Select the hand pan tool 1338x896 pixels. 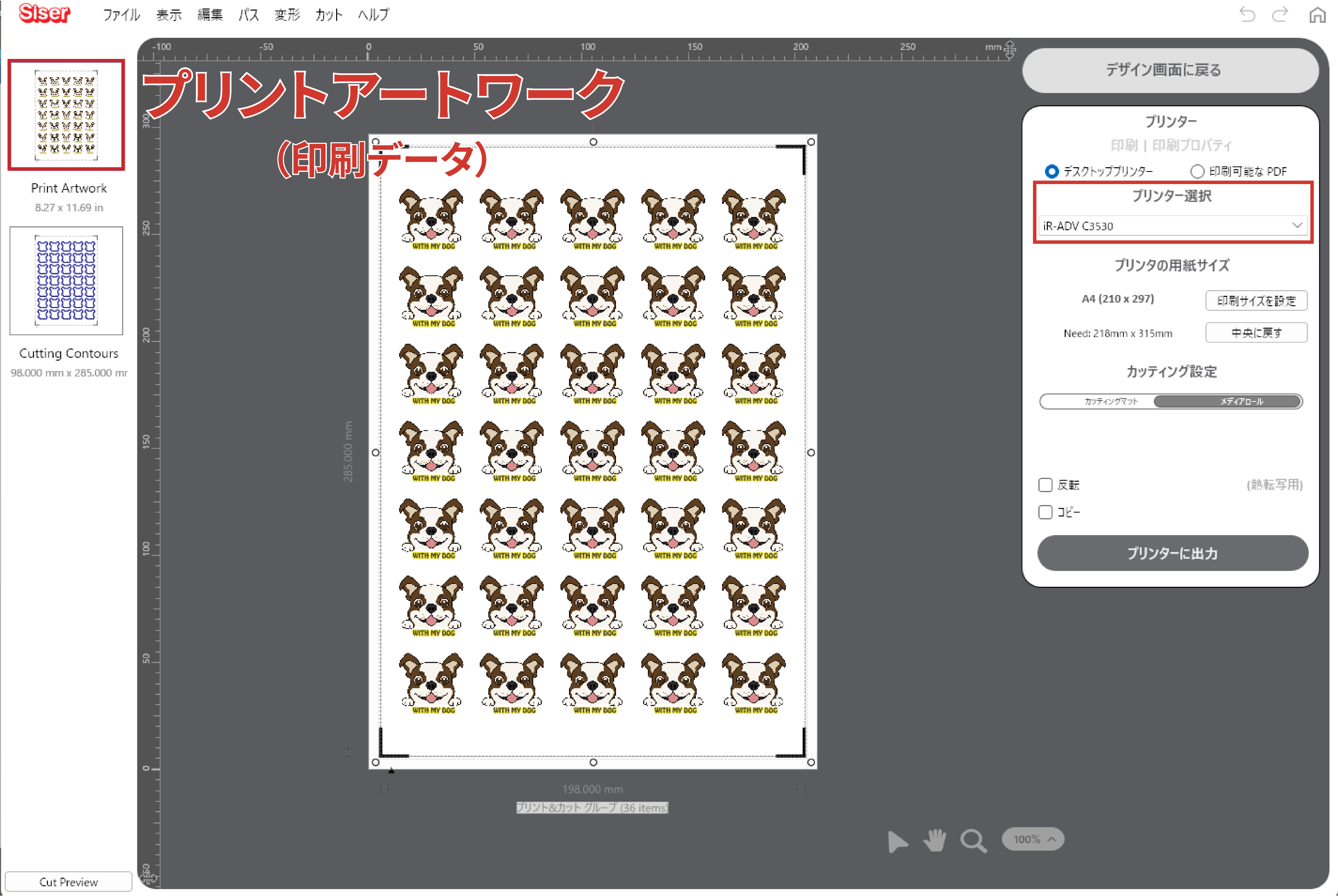[935, 840]
